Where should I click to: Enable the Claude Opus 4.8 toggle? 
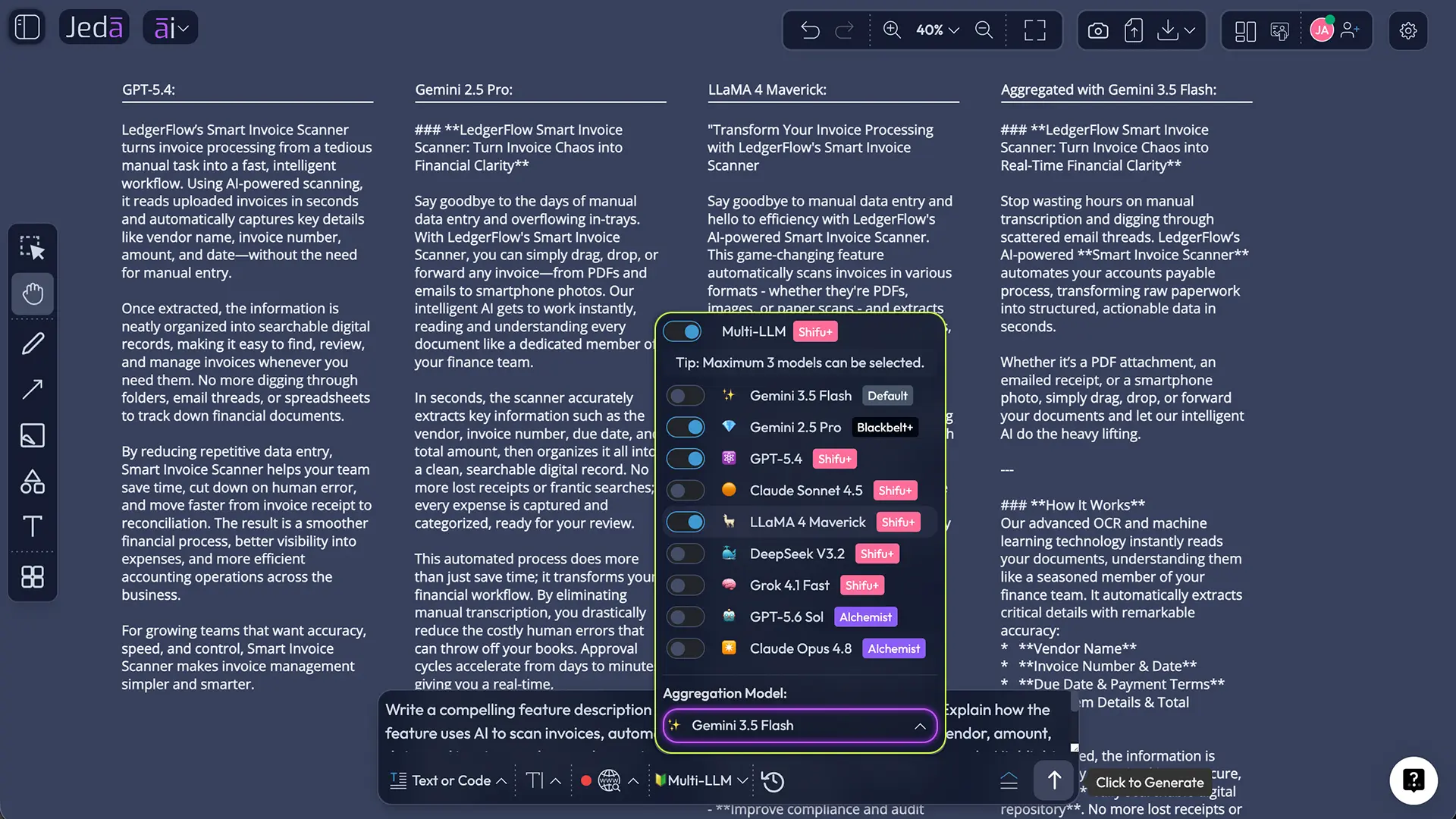click(686, 648)
